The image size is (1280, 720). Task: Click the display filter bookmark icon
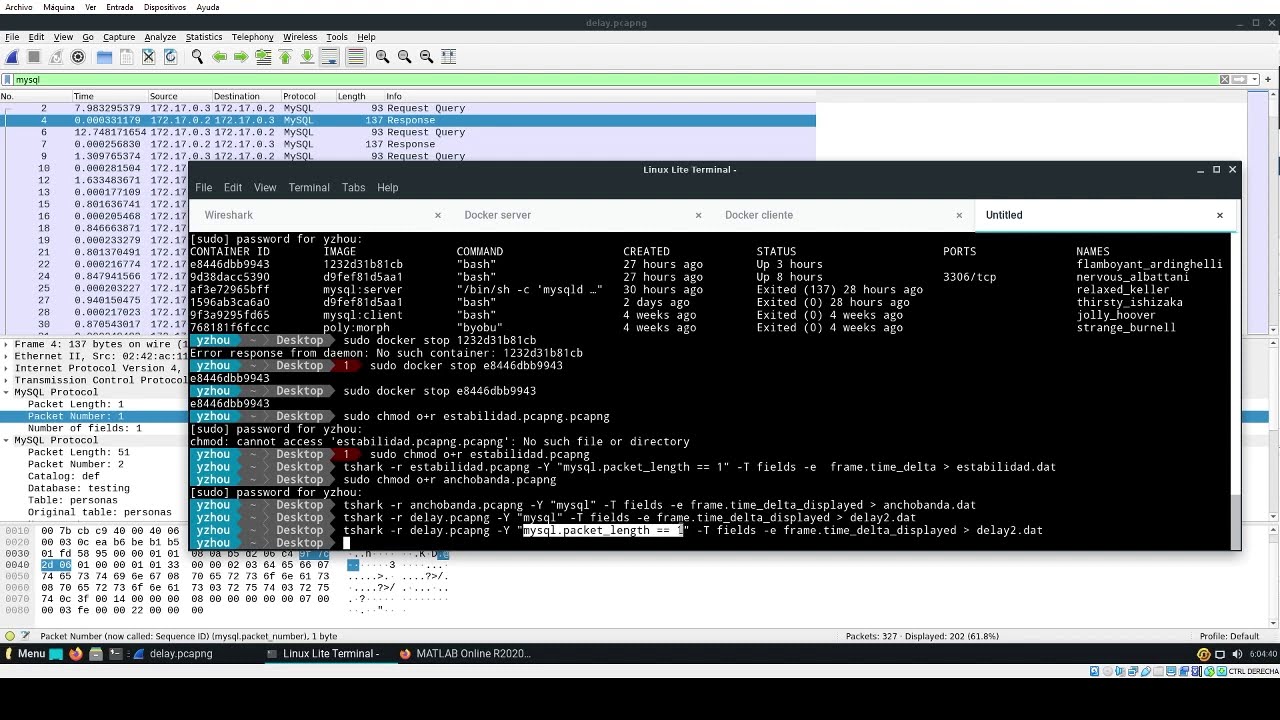[7, 80]
